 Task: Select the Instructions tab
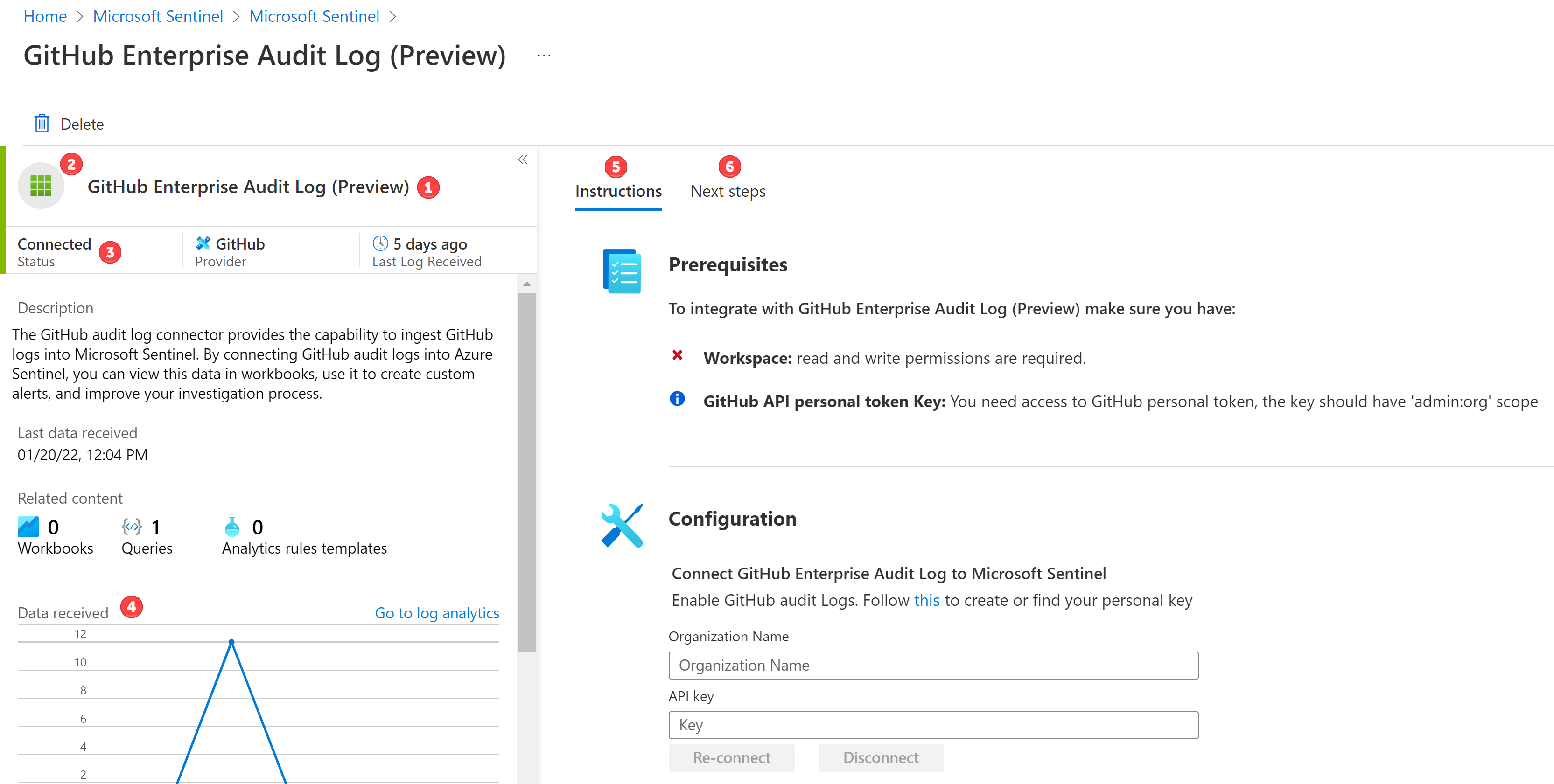pos(619,191)
